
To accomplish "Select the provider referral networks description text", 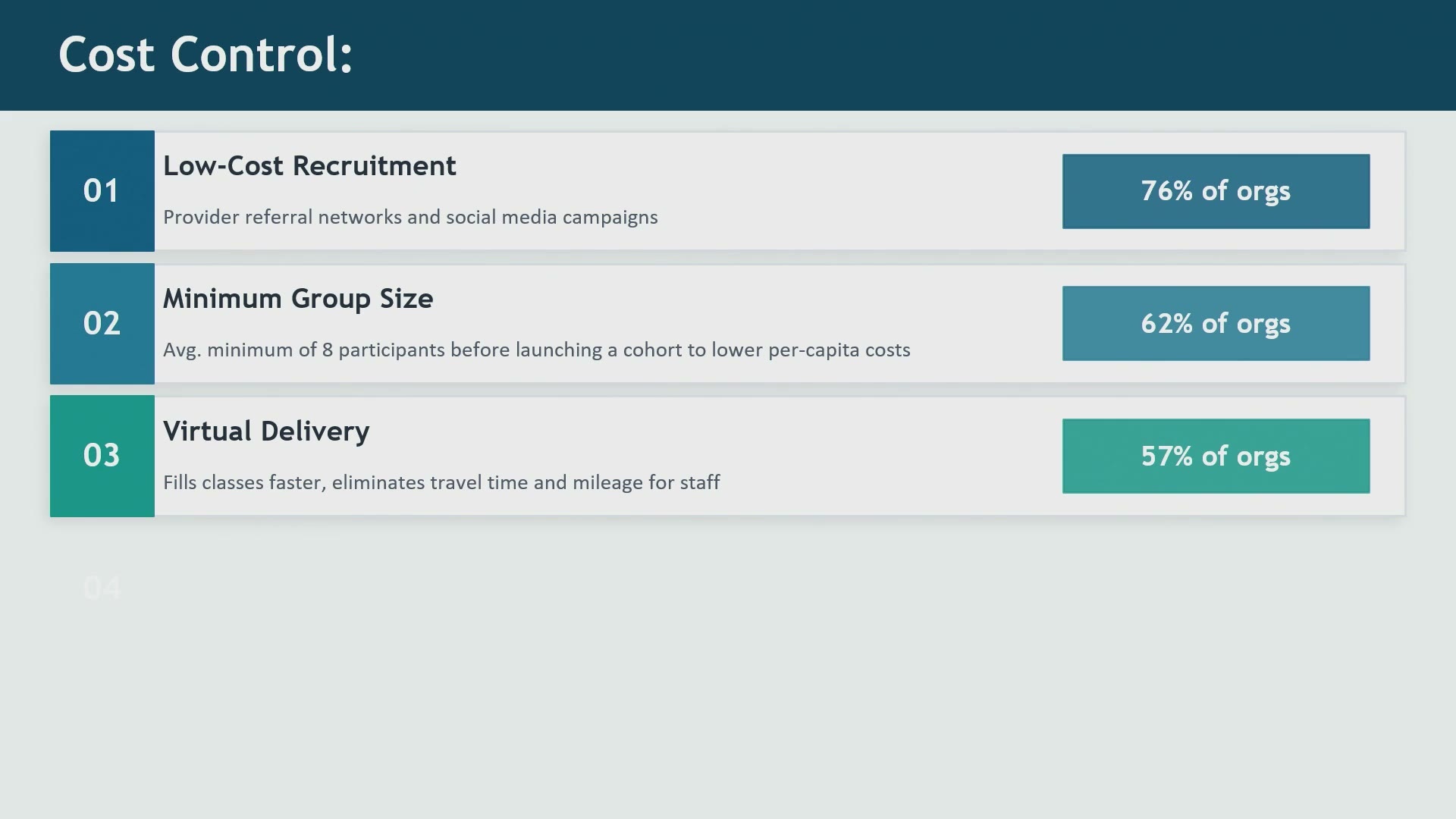I will pyautogui.click(x=410, y=218).
